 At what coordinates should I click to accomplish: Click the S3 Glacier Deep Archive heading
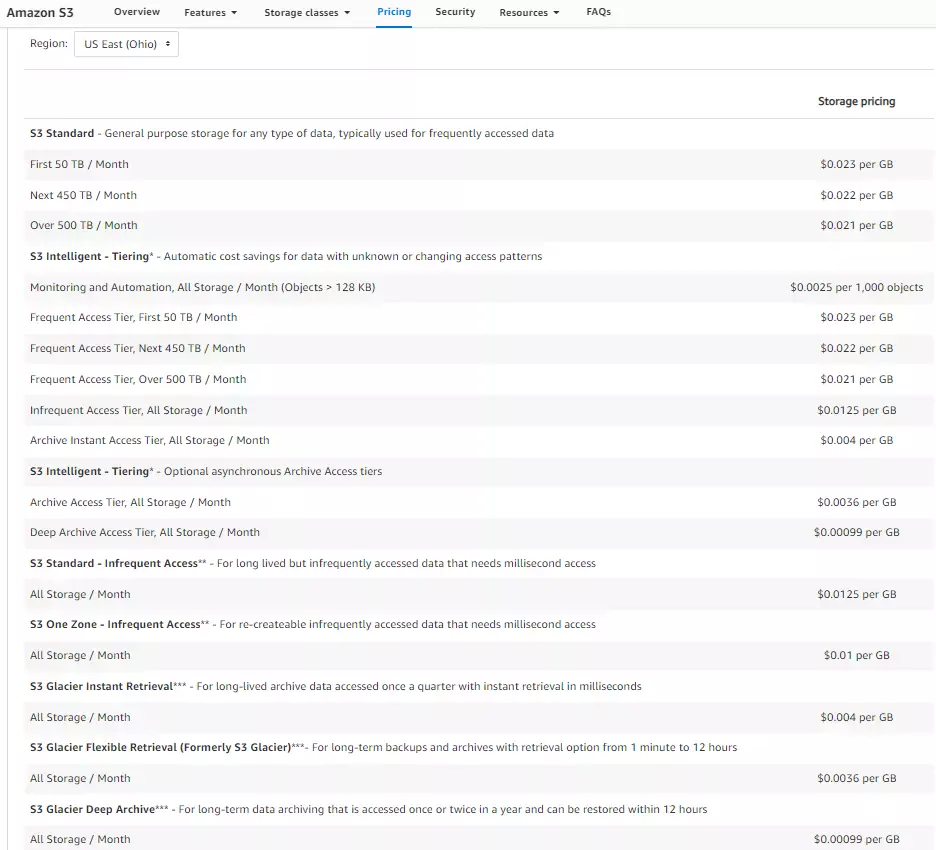pos(92,809)
